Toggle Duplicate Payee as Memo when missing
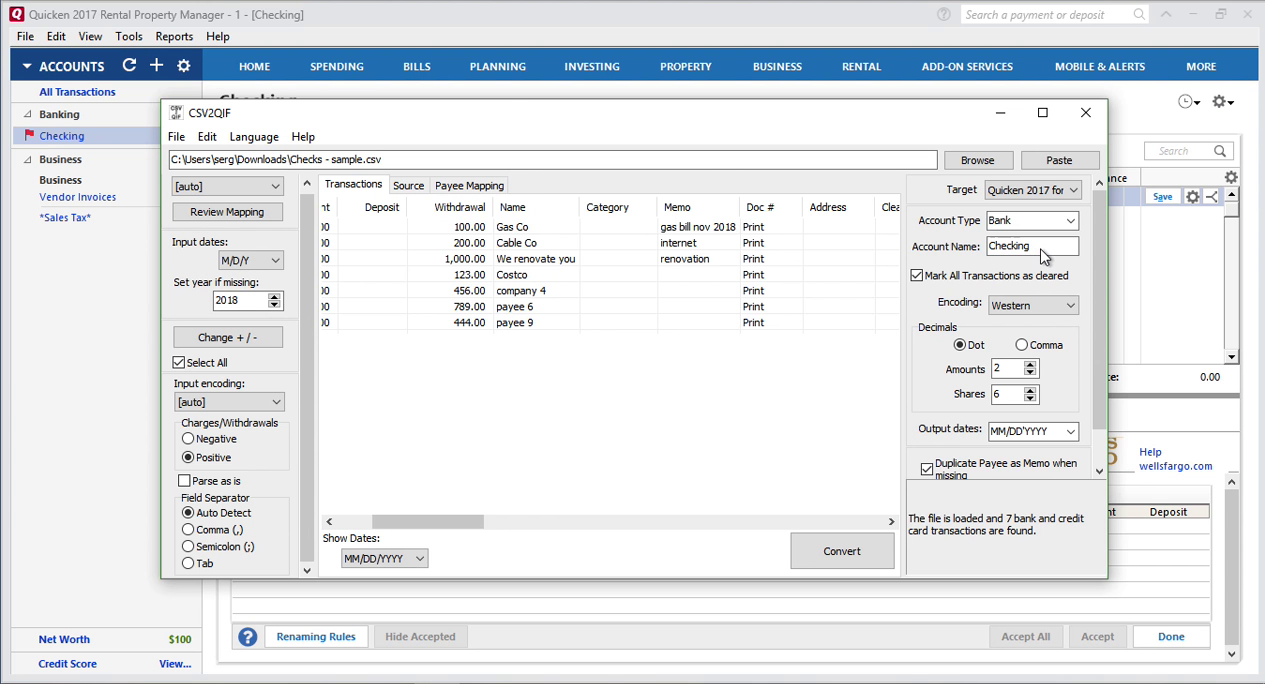1265x684 pixels. [927, 468]
